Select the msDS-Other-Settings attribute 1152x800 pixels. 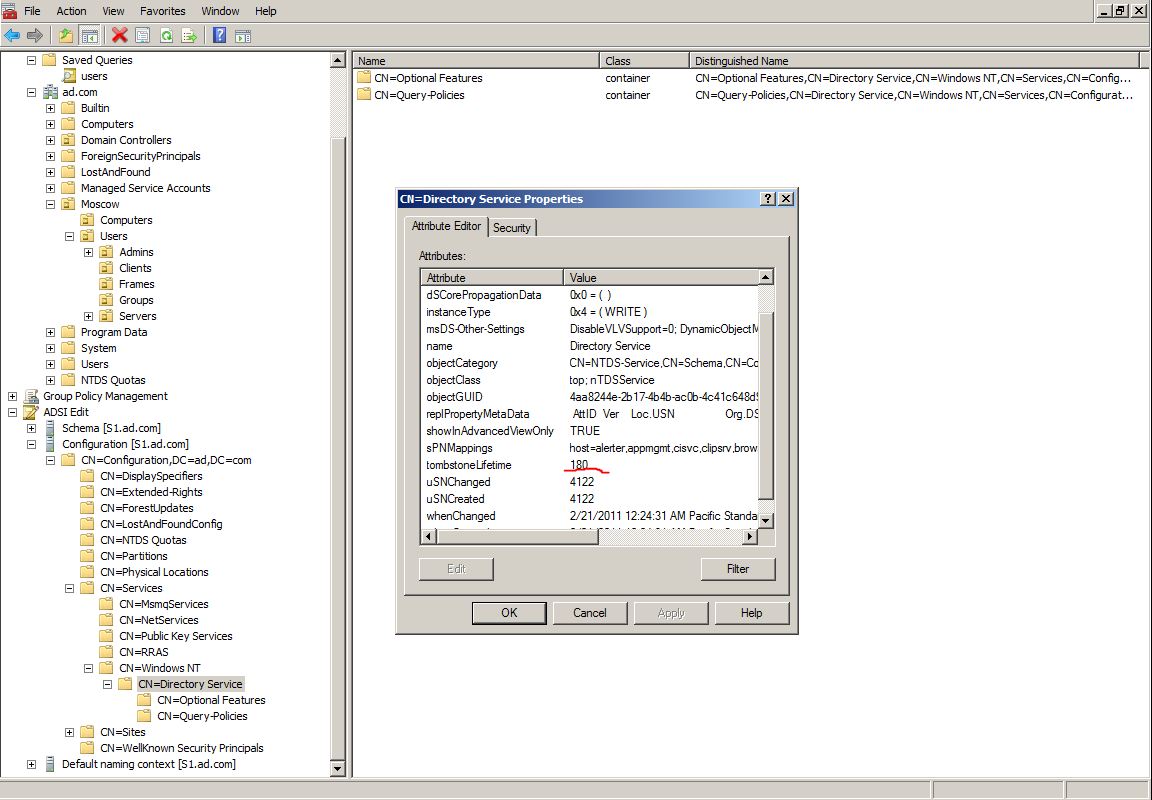[x=589, y=329]
